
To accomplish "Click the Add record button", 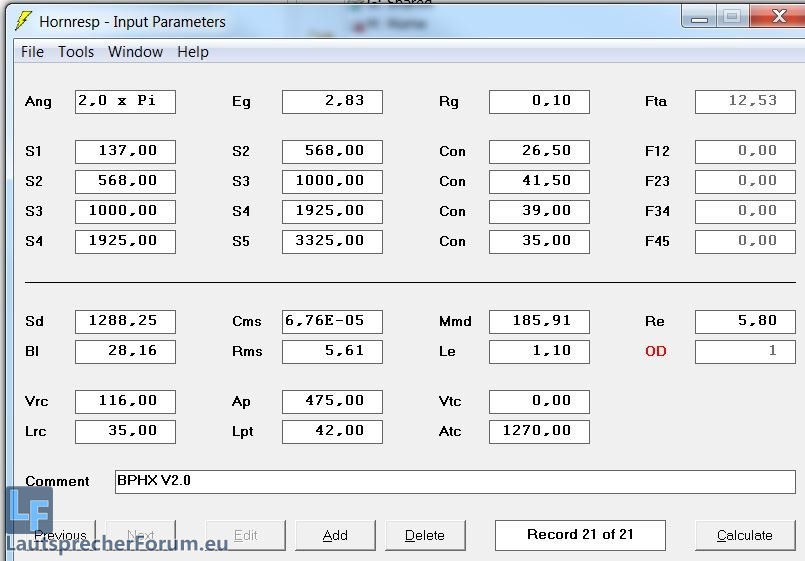I will point(335,535).
